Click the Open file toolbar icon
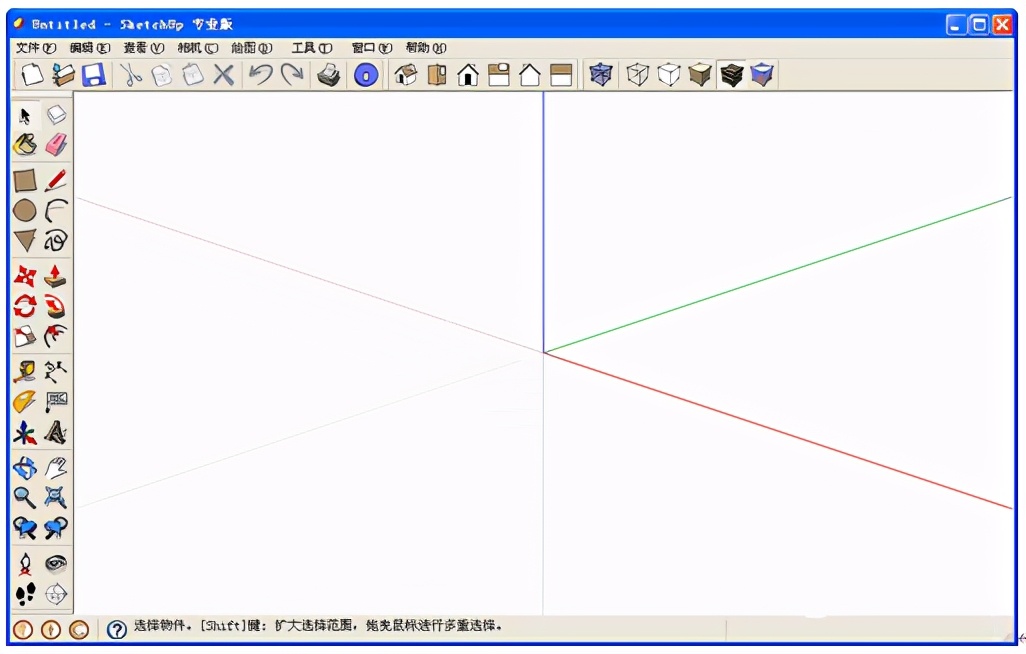Viewport: 1026px width, 654px height. (63, 75)
